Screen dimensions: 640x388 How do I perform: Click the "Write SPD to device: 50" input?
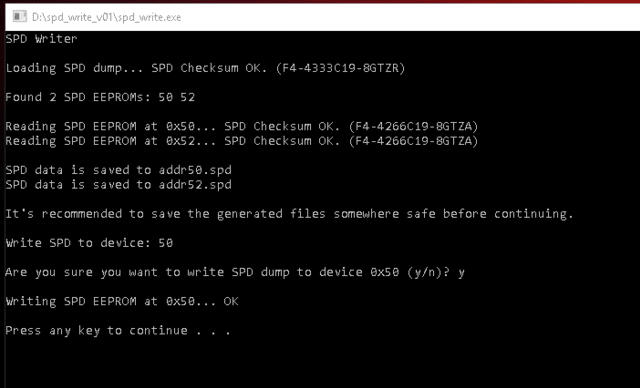pyautogui.click(x=89, y=243)
